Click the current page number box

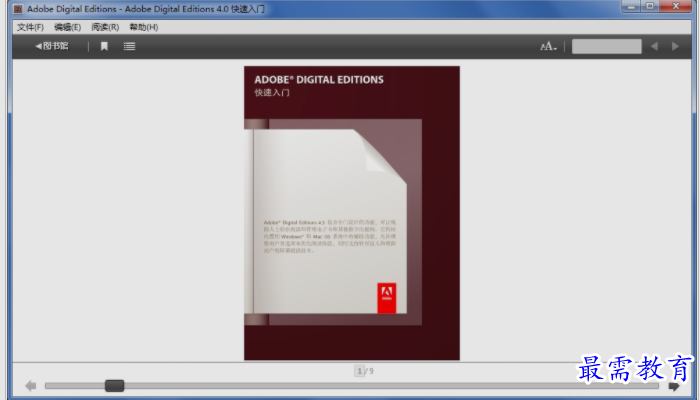(359, 371)
